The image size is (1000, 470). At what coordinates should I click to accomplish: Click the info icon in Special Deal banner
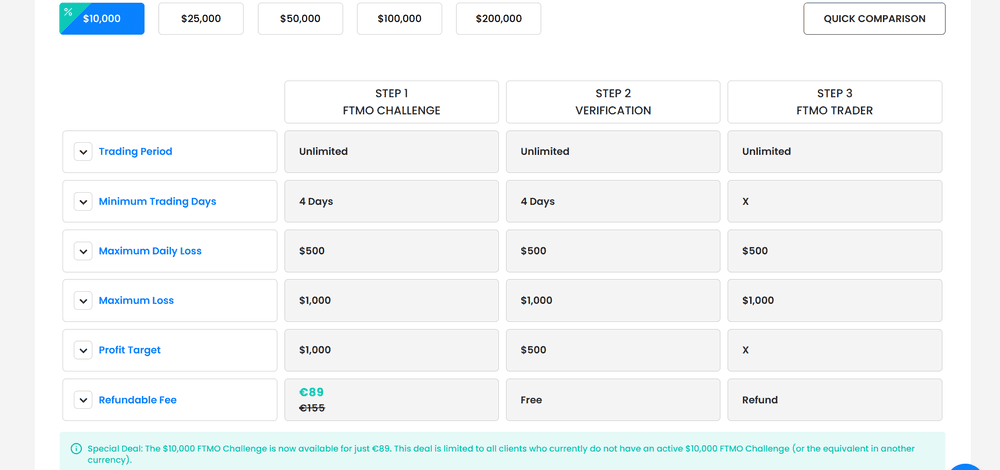(x=77, y=448)
